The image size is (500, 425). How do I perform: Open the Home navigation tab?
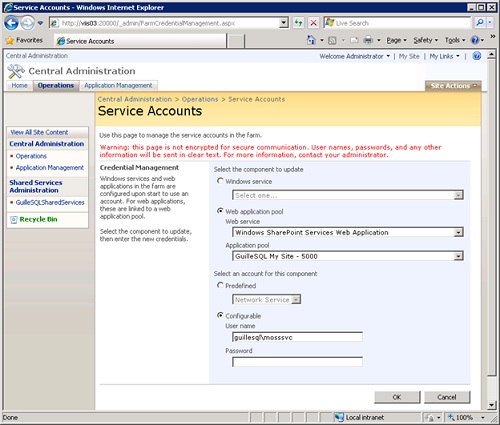(x=19, y=86)
